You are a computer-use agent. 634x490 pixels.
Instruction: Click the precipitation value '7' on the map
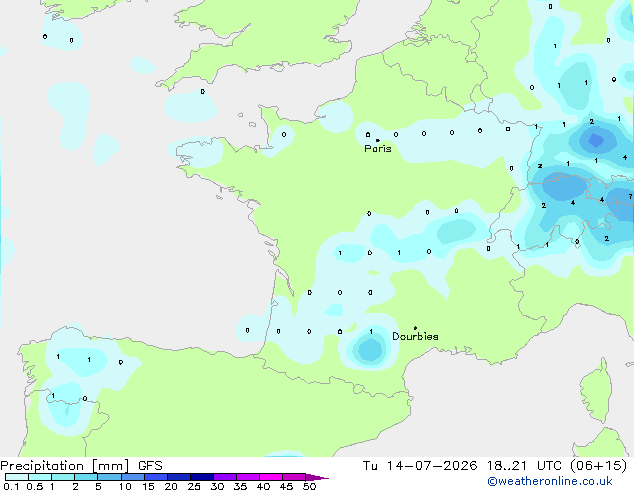630,196
